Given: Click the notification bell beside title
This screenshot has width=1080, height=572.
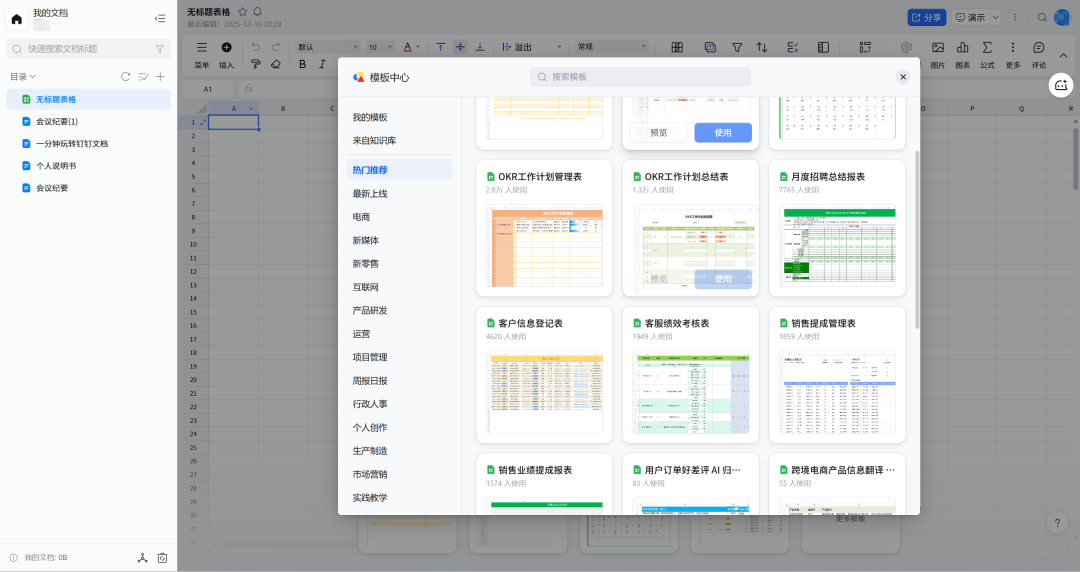Looking at the screenshot, I should tap(258, 12).
